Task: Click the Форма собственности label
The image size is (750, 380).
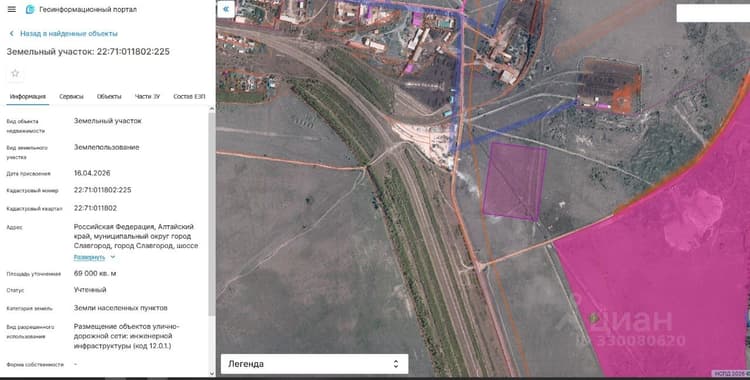Action: coord(35,365)
